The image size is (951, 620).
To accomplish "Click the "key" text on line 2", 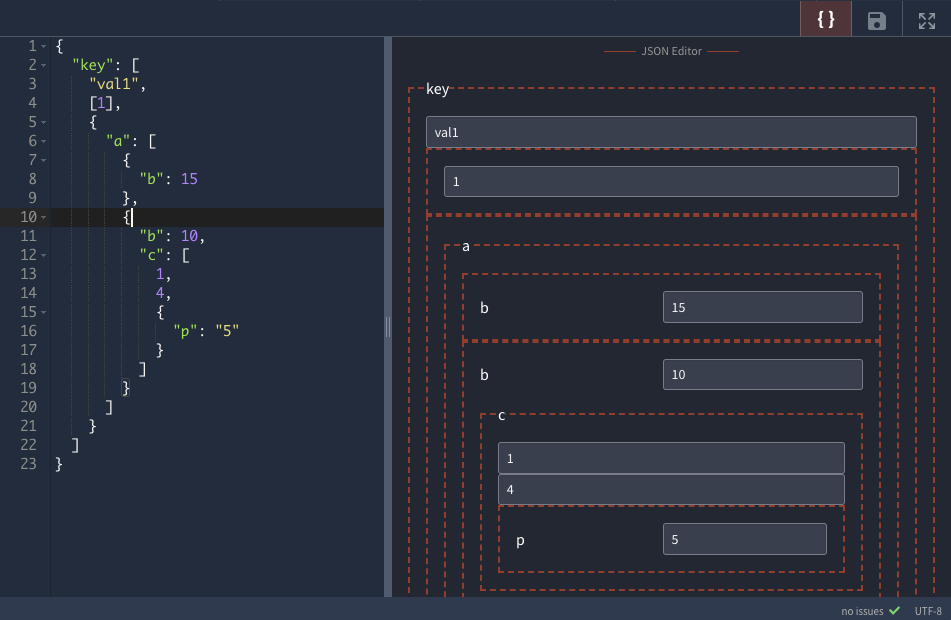I will (x=93, y=65).
